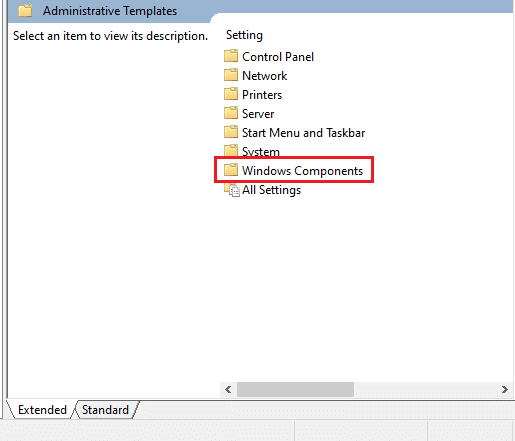This screenshot has width=515, height=441.
Task: Select the Control Panel label
Action: (x=278, y=57)
